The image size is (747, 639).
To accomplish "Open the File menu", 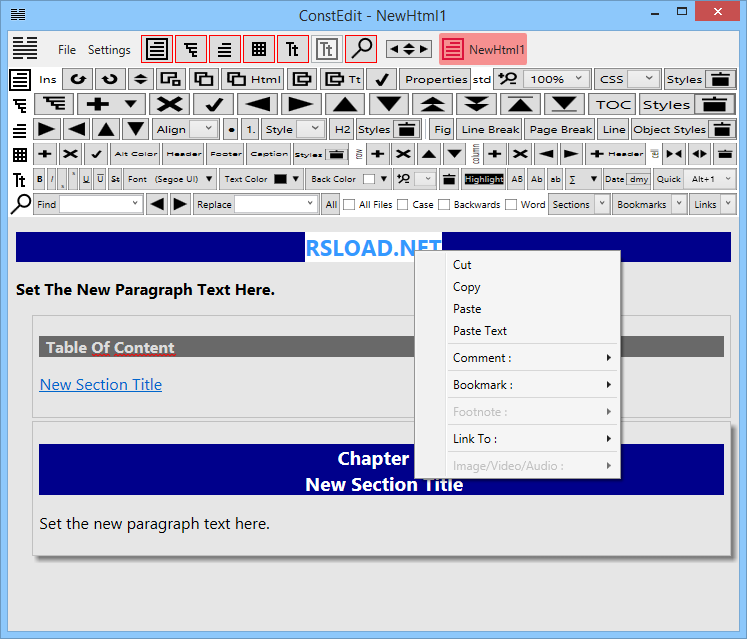I will 67,50.
